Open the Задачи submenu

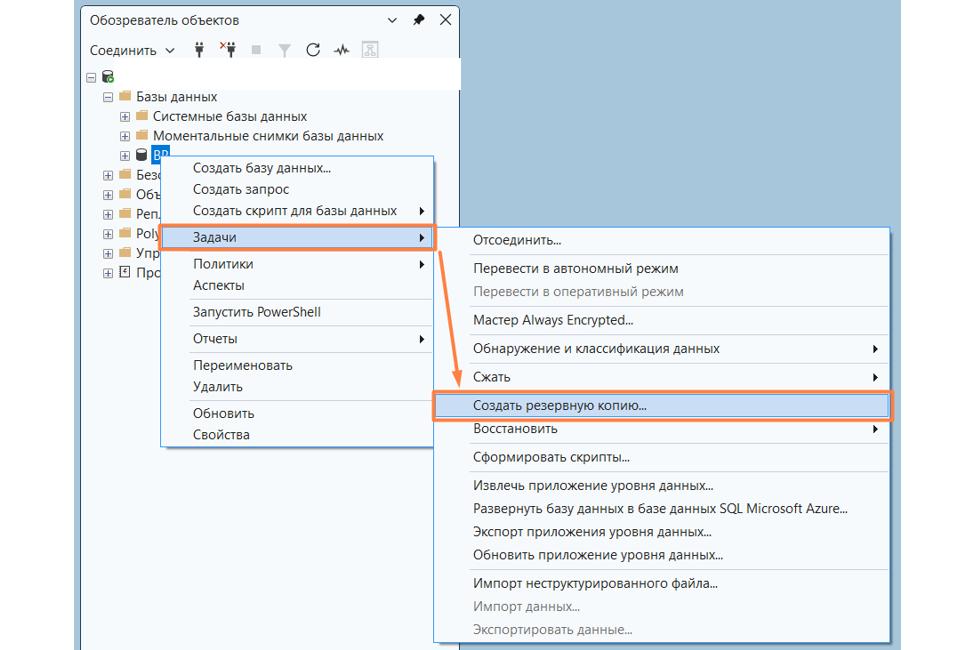coord(297,238)
